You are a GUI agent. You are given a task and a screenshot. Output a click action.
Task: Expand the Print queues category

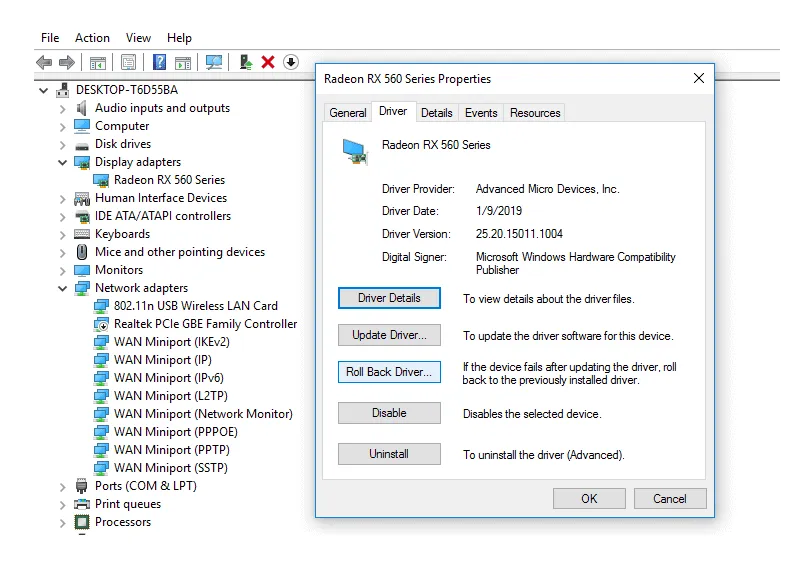pyautogui.click(x=62, y=505)
